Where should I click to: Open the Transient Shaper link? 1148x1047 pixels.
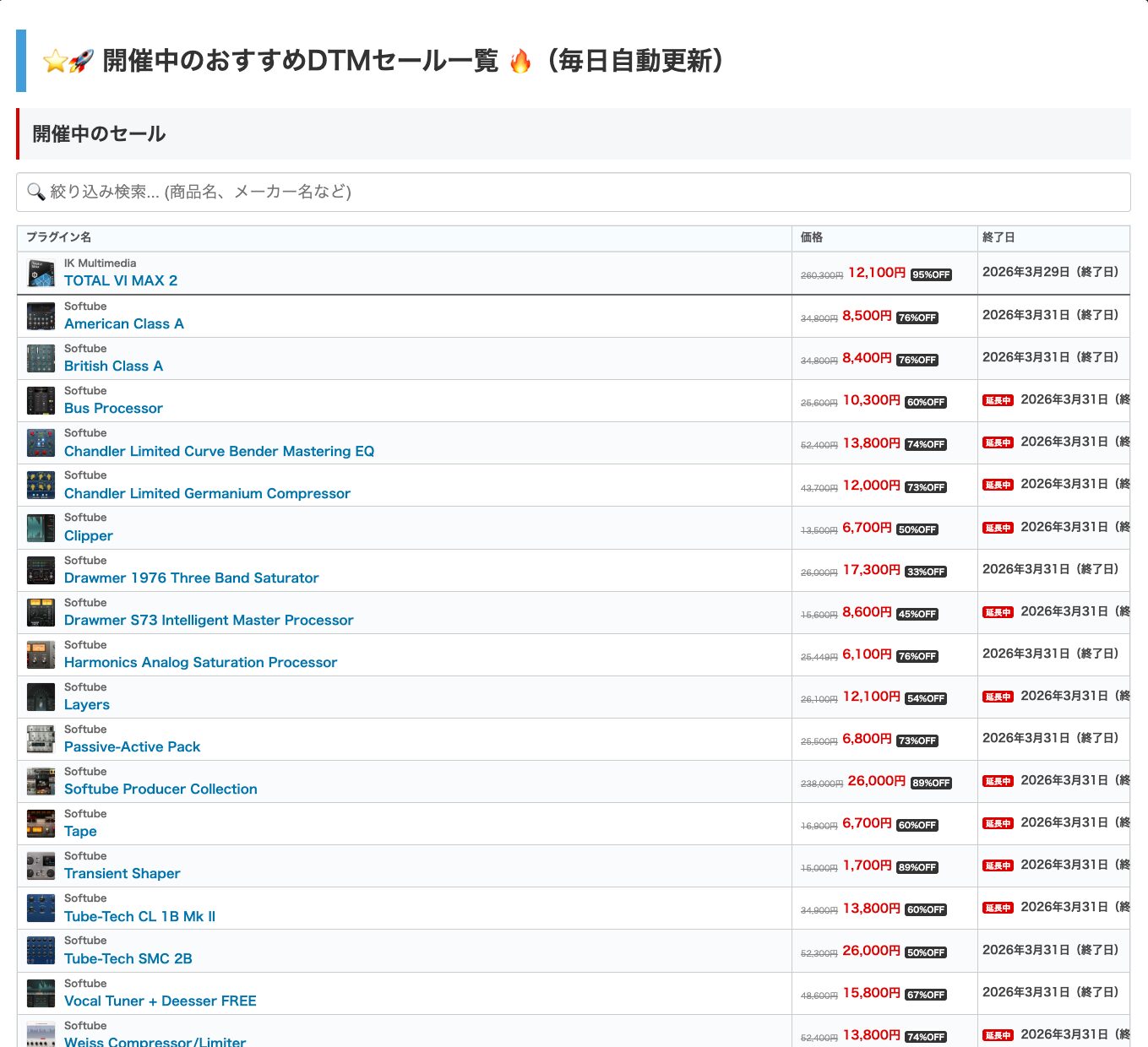tap(122, 874)
